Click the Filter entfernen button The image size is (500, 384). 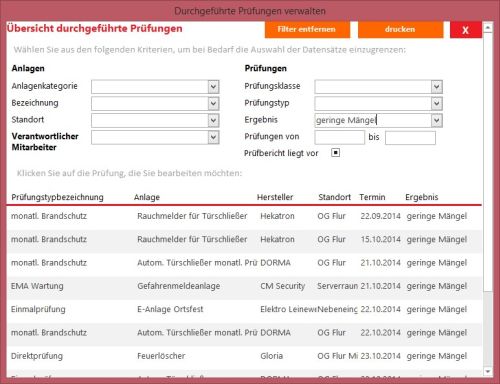point(307,29)
